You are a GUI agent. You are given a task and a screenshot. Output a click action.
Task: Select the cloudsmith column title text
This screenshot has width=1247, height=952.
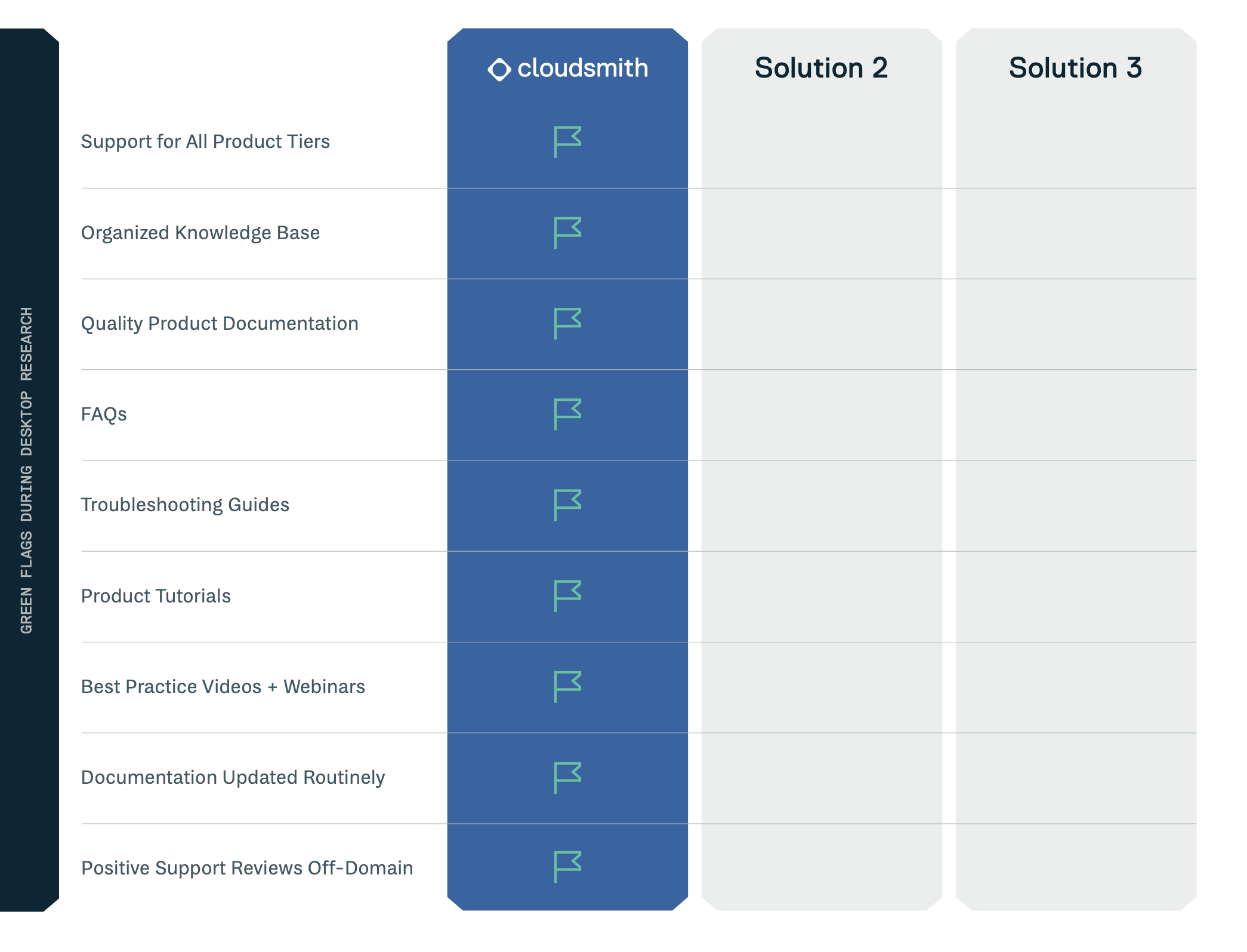pos(582,68)
